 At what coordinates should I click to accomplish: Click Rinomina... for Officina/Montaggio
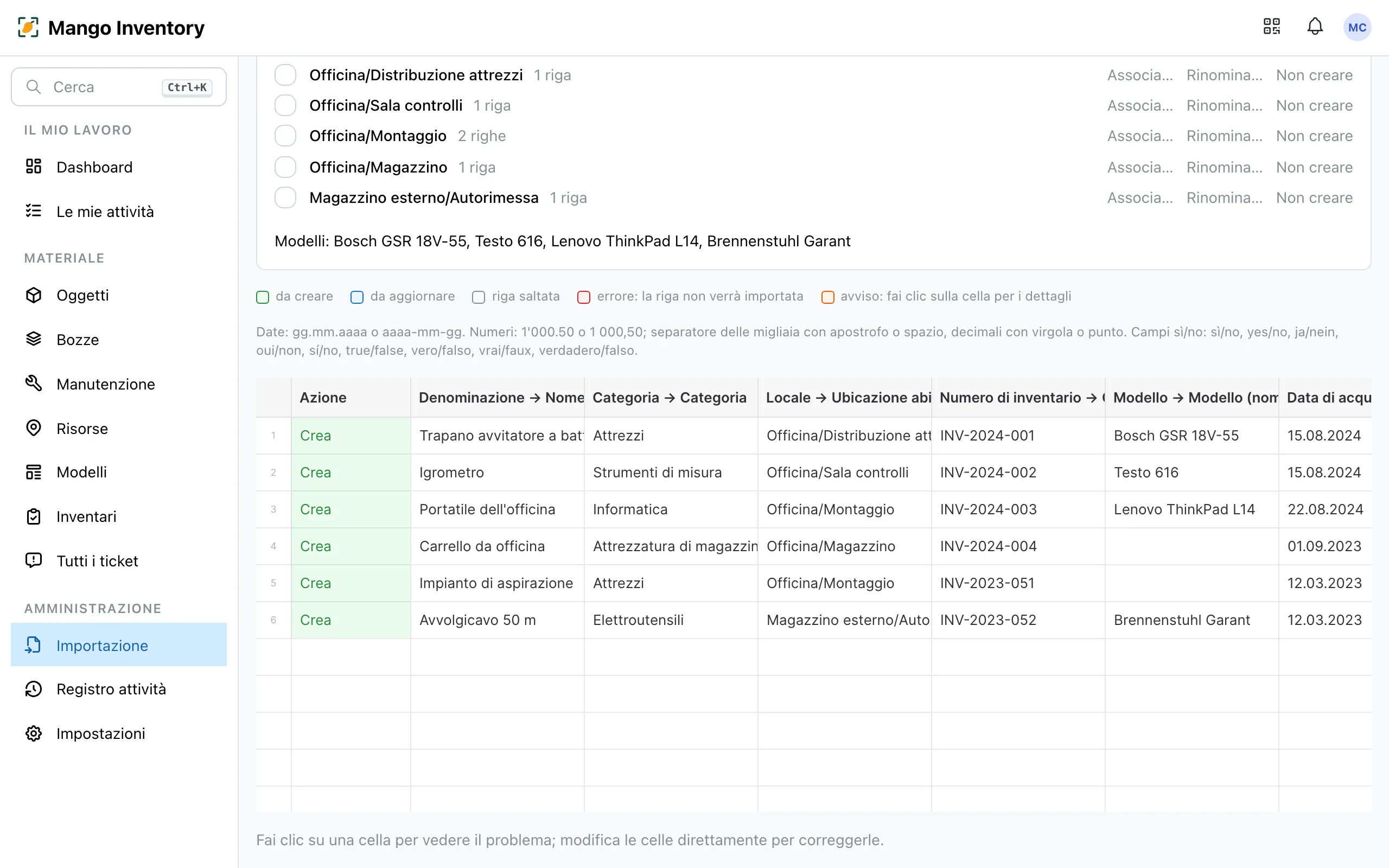[1224, 136]
